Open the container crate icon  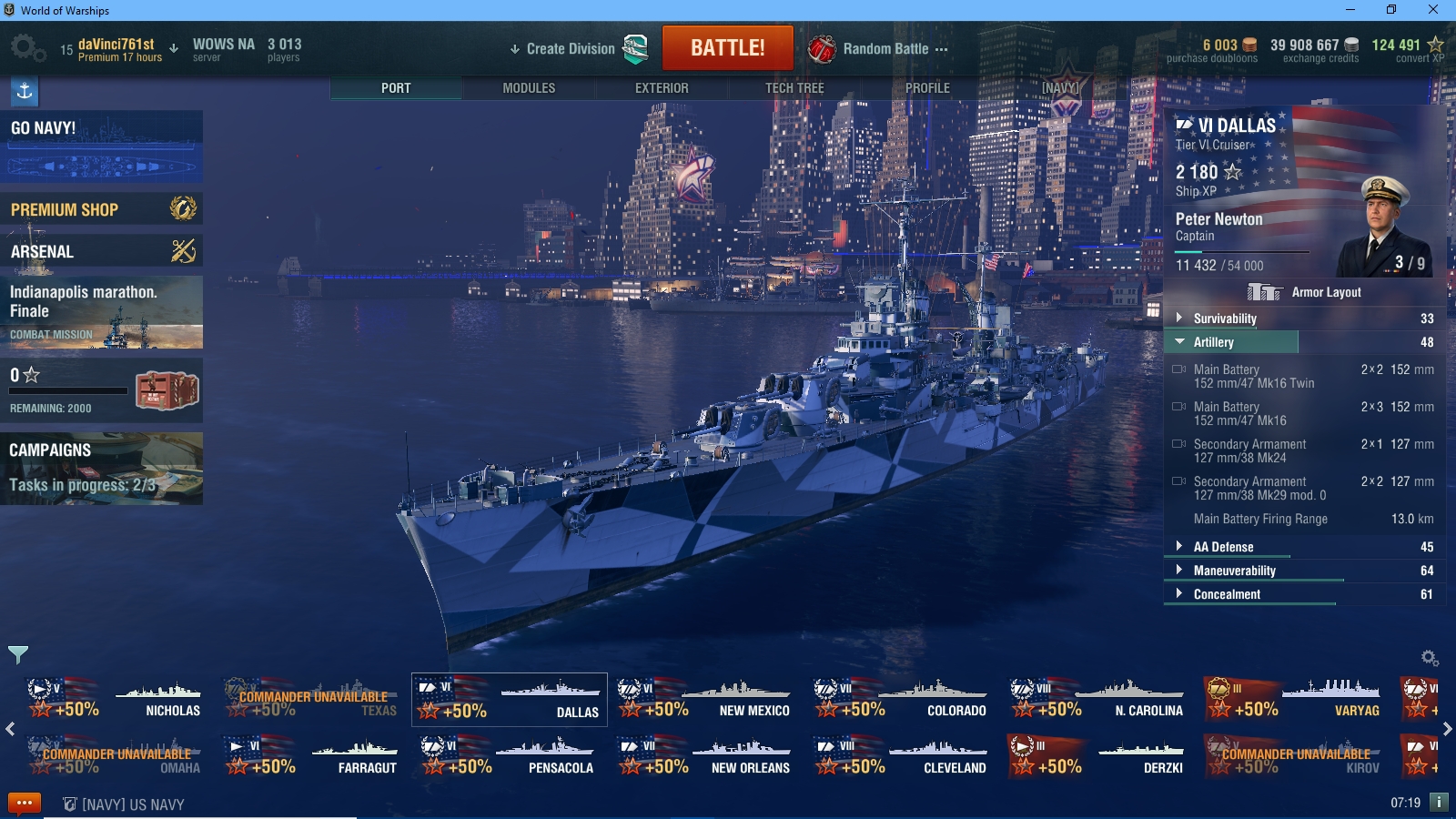[x=167, y=390]
